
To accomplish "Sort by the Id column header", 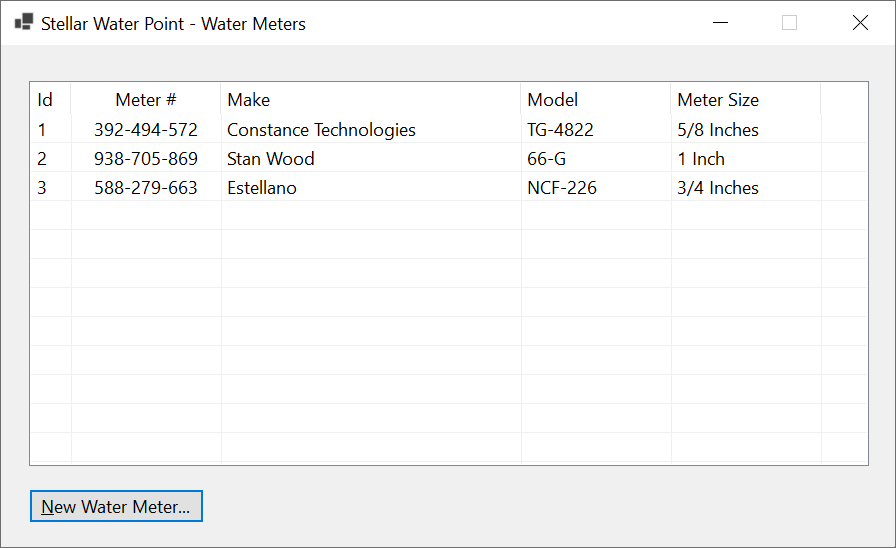I will (51, 99).
